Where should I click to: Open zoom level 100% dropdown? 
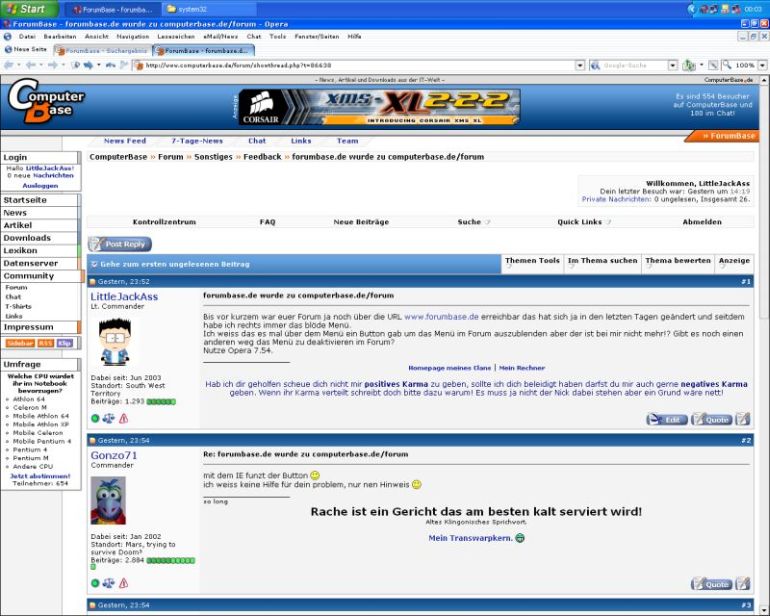(x=763, y=65)
